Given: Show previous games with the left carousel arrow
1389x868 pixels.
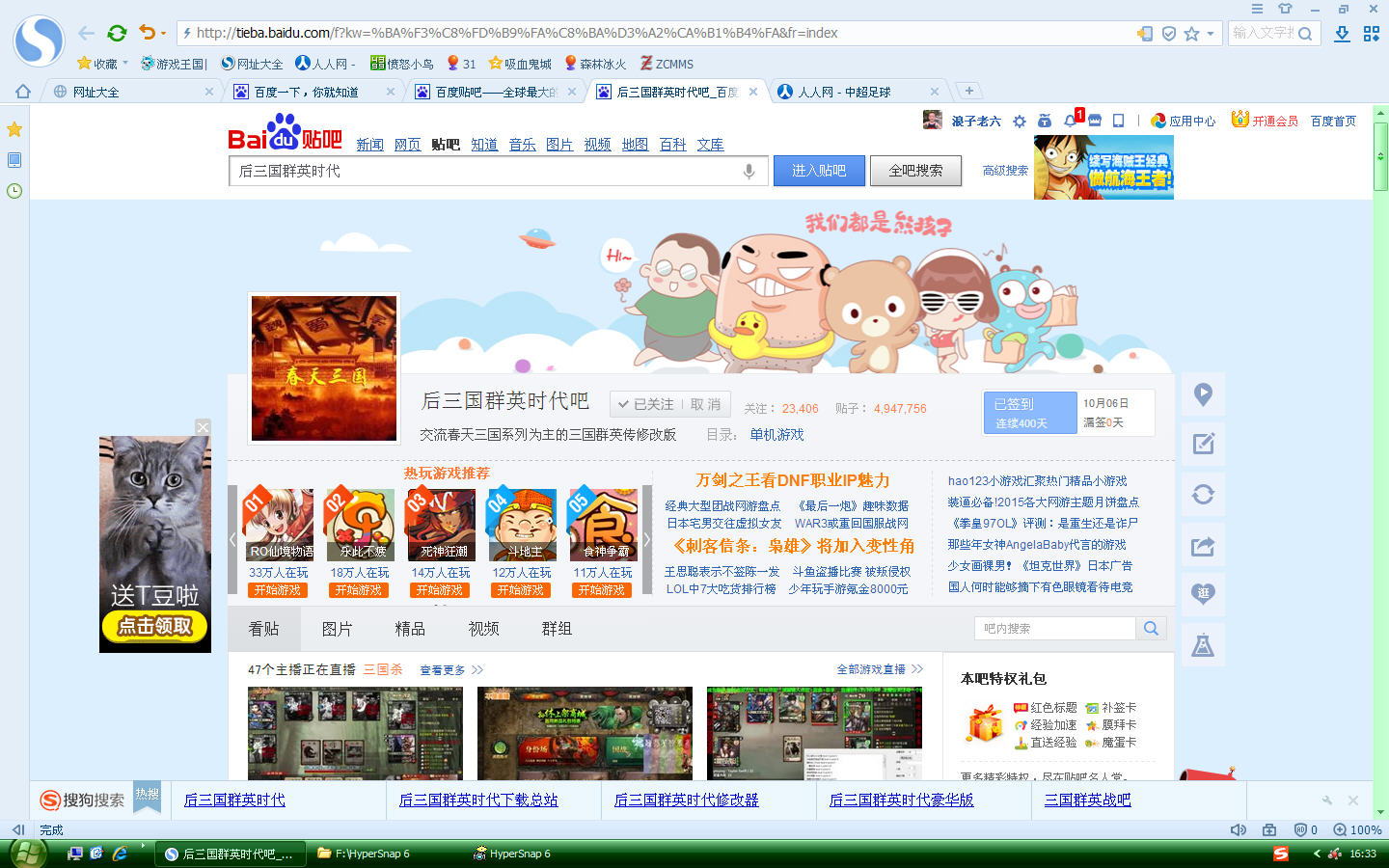Looking at the screenshot, I should tap(232, 540).
